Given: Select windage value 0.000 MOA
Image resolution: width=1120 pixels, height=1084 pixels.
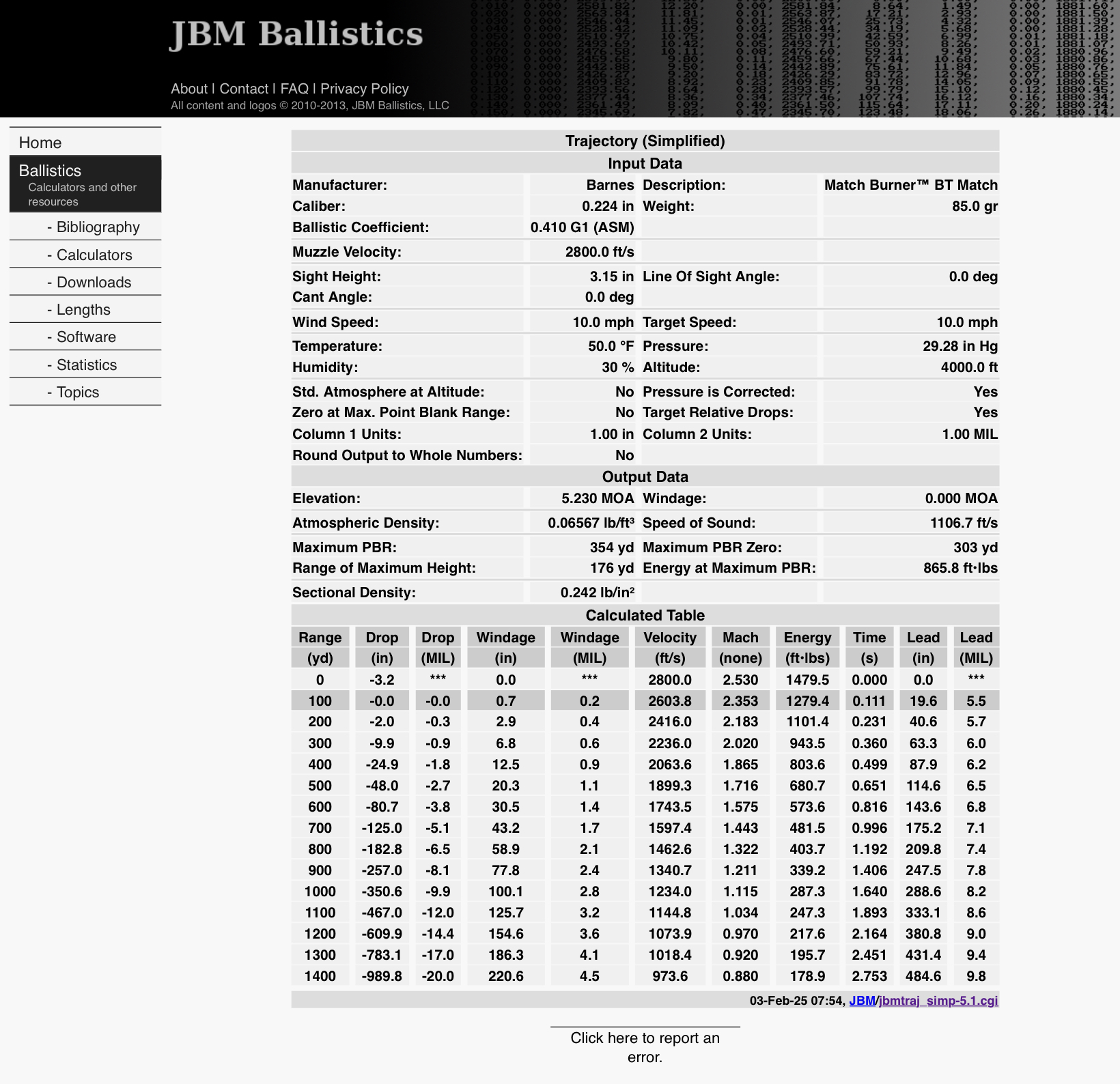Looking at the screenshot, I should coord(961,498).
